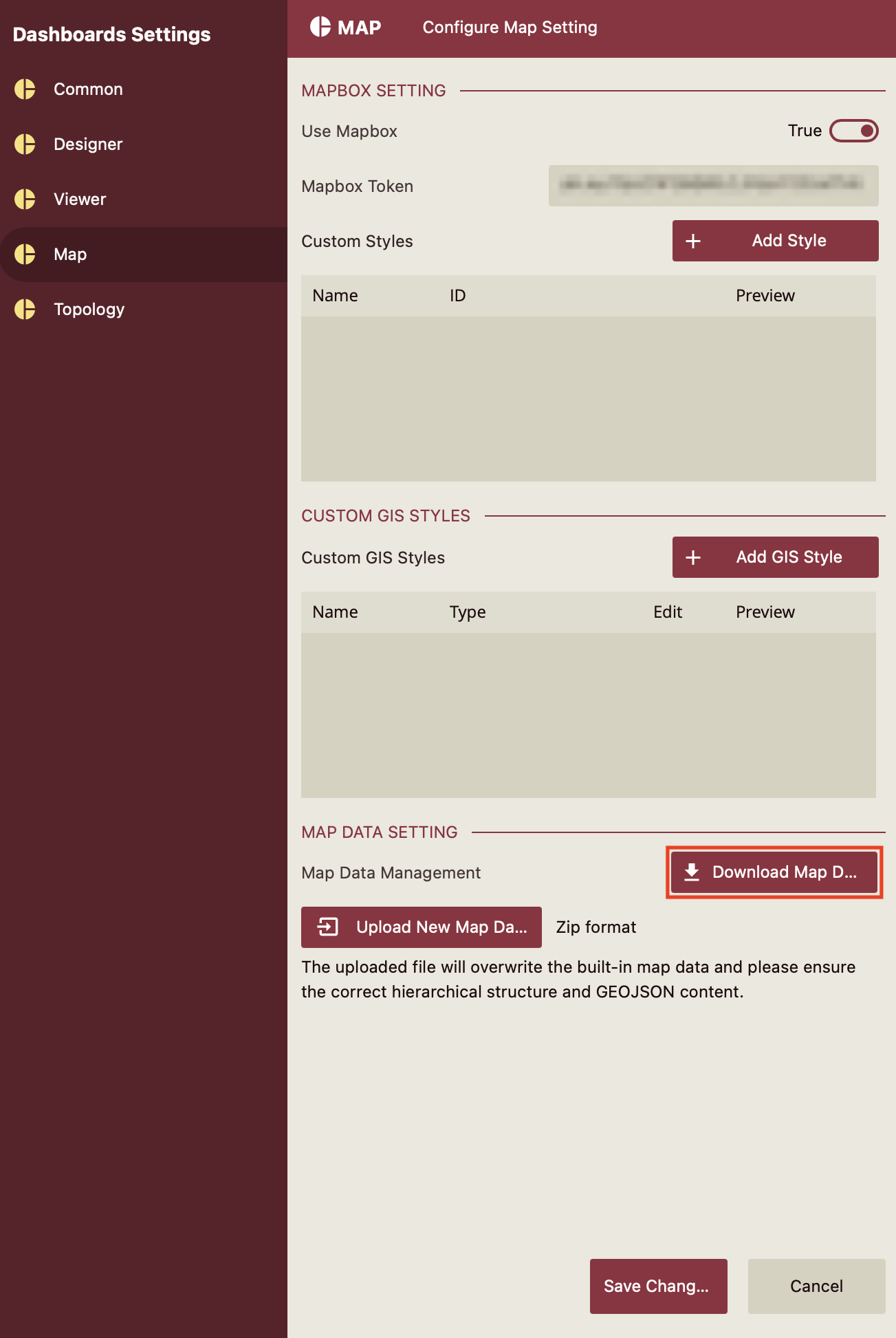Open Viewer settings page
Screen dimensions: 896x1338
pos(80,199)
